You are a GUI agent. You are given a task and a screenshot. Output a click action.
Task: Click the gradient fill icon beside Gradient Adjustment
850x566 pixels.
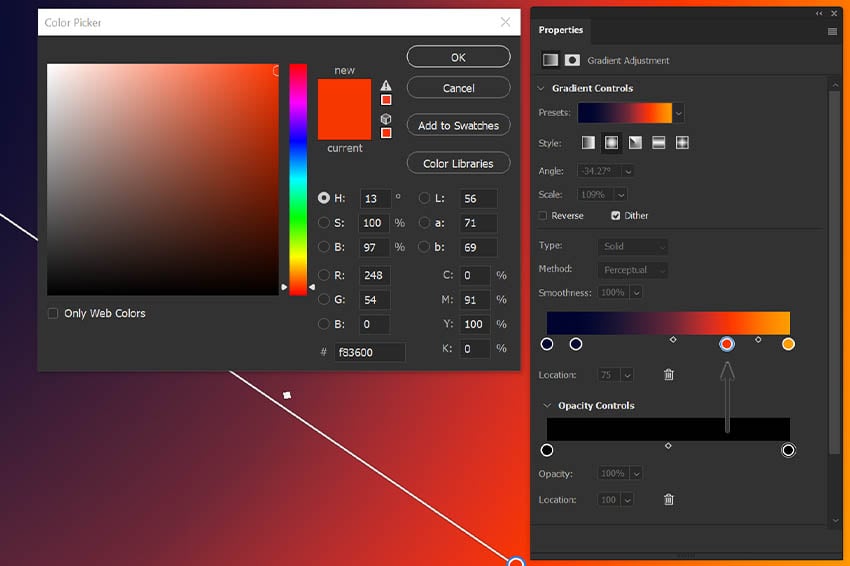click(550, 60)
